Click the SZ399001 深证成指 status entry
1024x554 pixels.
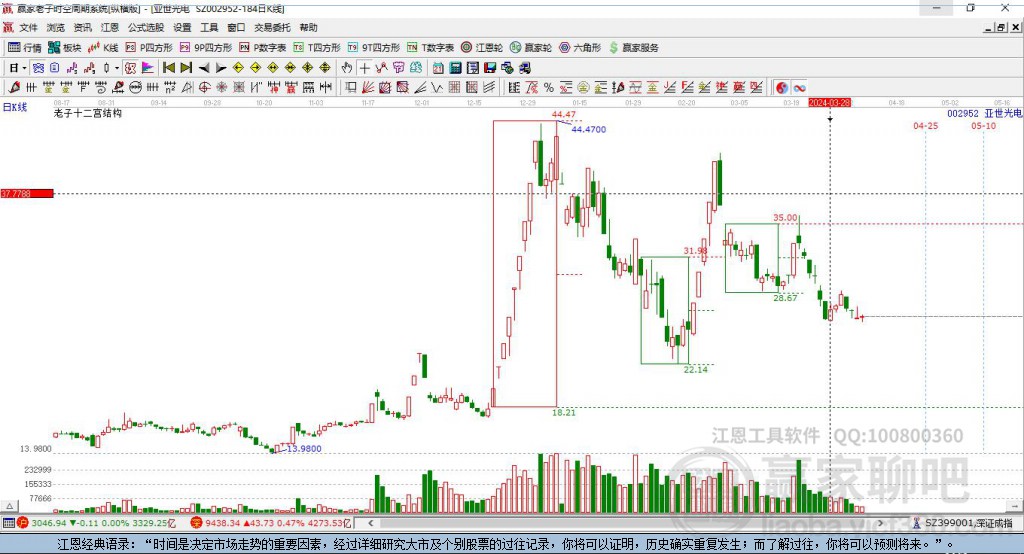tap(963, 523)
